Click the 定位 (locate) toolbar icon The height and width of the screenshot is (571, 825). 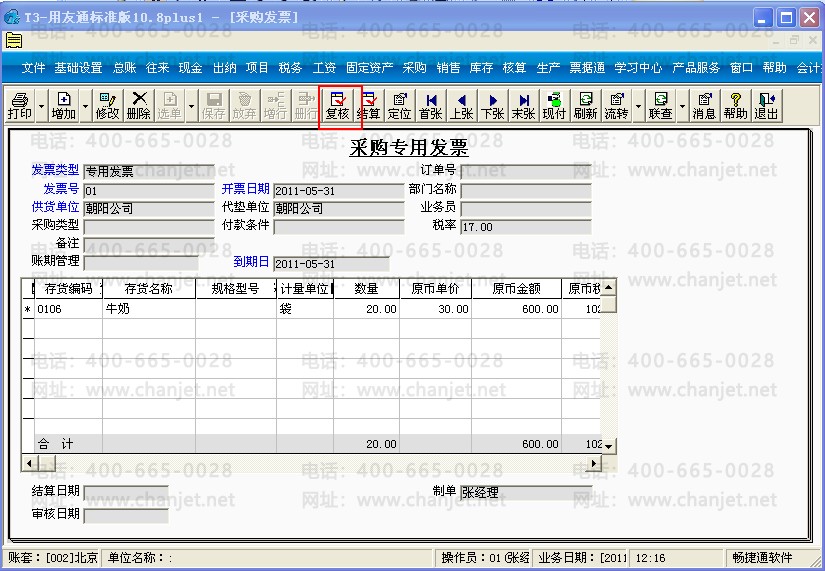(x=400, y=105)
